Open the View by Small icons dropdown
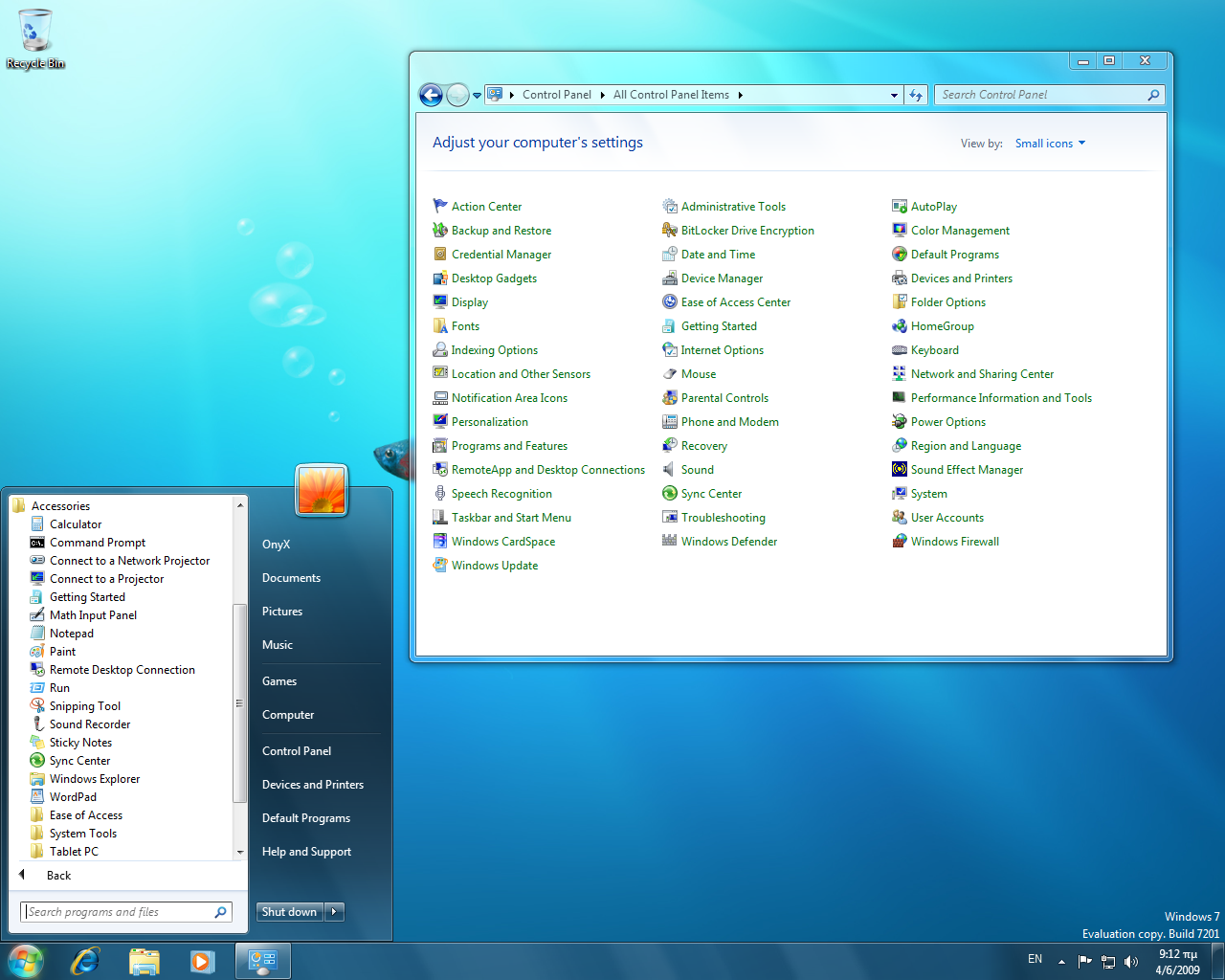 point(1050,143)
